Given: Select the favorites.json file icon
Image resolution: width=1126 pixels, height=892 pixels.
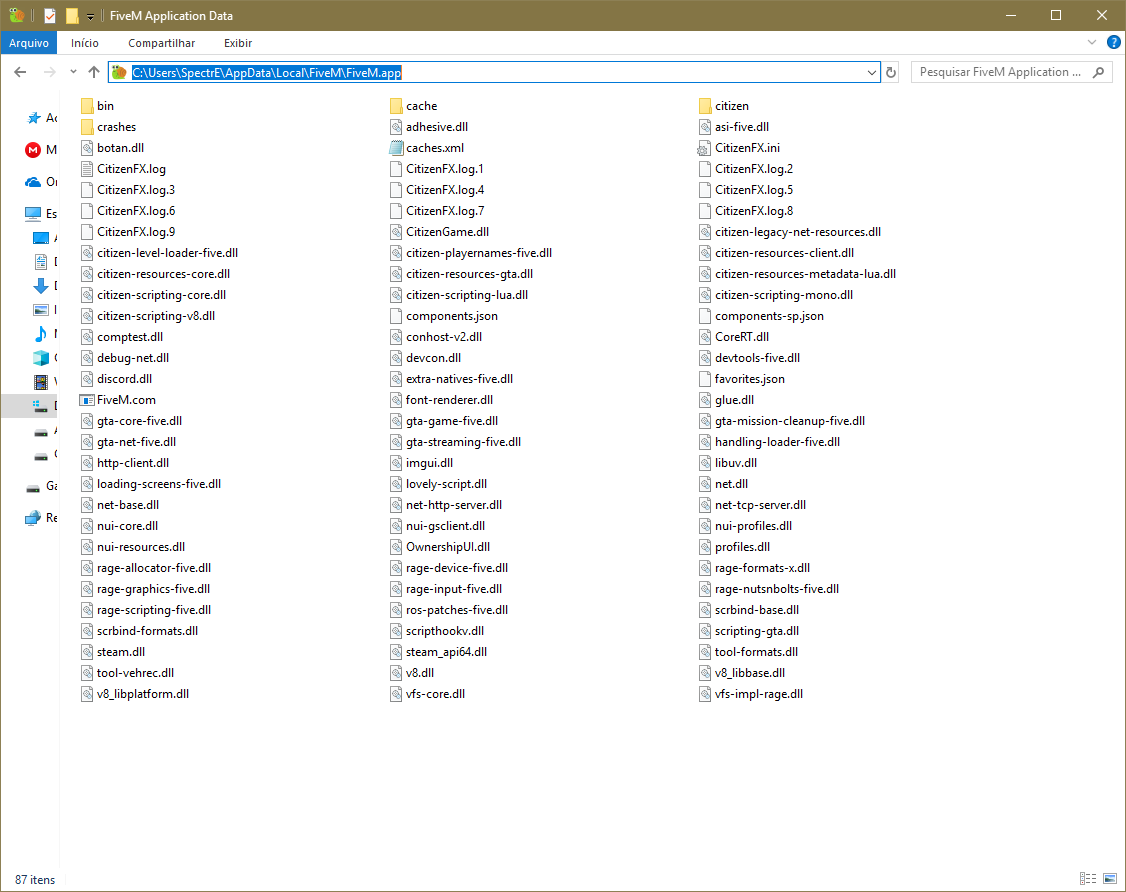Looking at the screenshot, I should pyautogui.click(x=704, y=379).
